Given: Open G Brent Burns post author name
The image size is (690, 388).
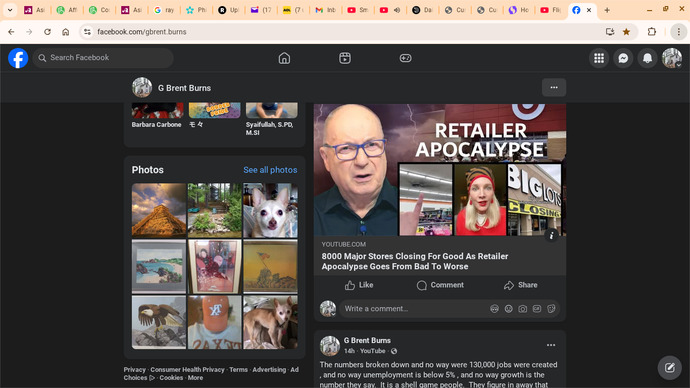Looking at the screenshot, I should point(367,340).
